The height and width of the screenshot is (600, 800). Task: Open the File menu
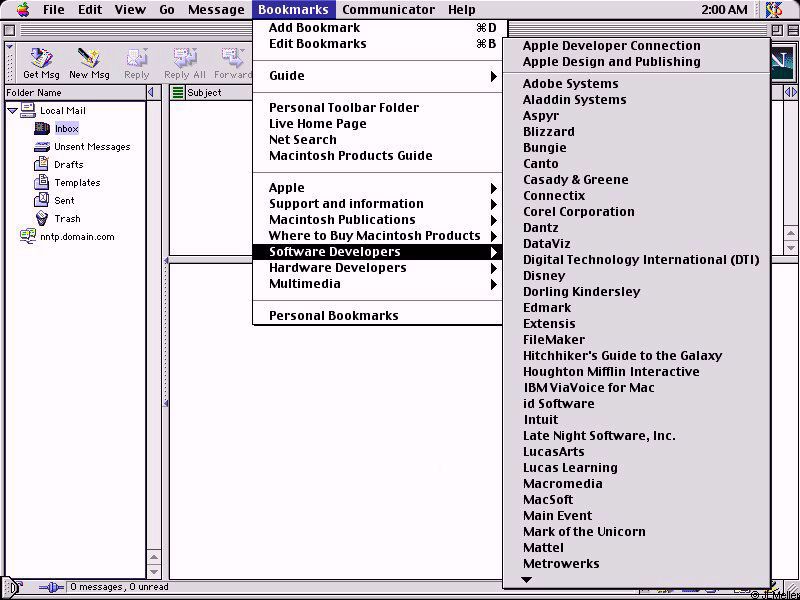54,9
